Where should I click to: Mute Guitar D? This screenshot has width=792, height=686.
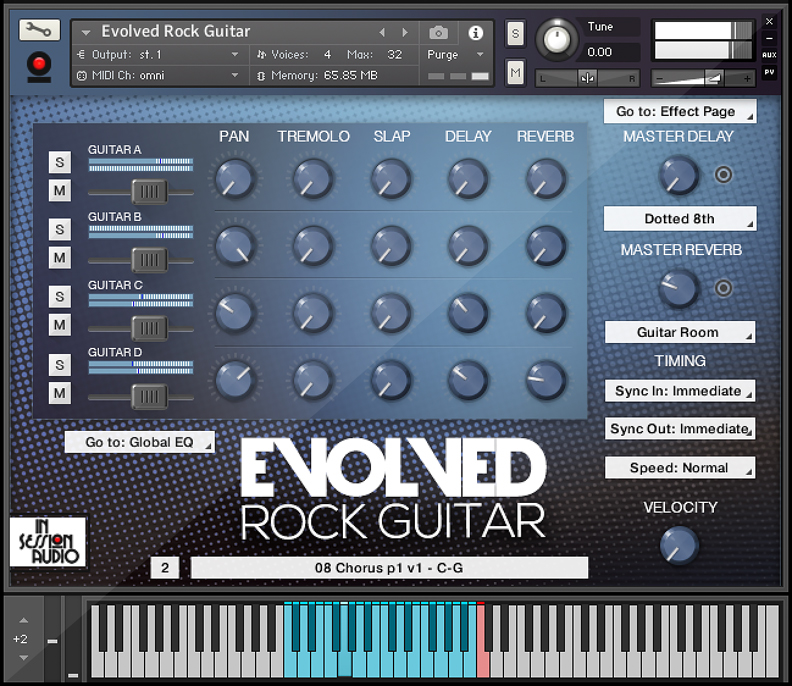(x=60, y=393)
